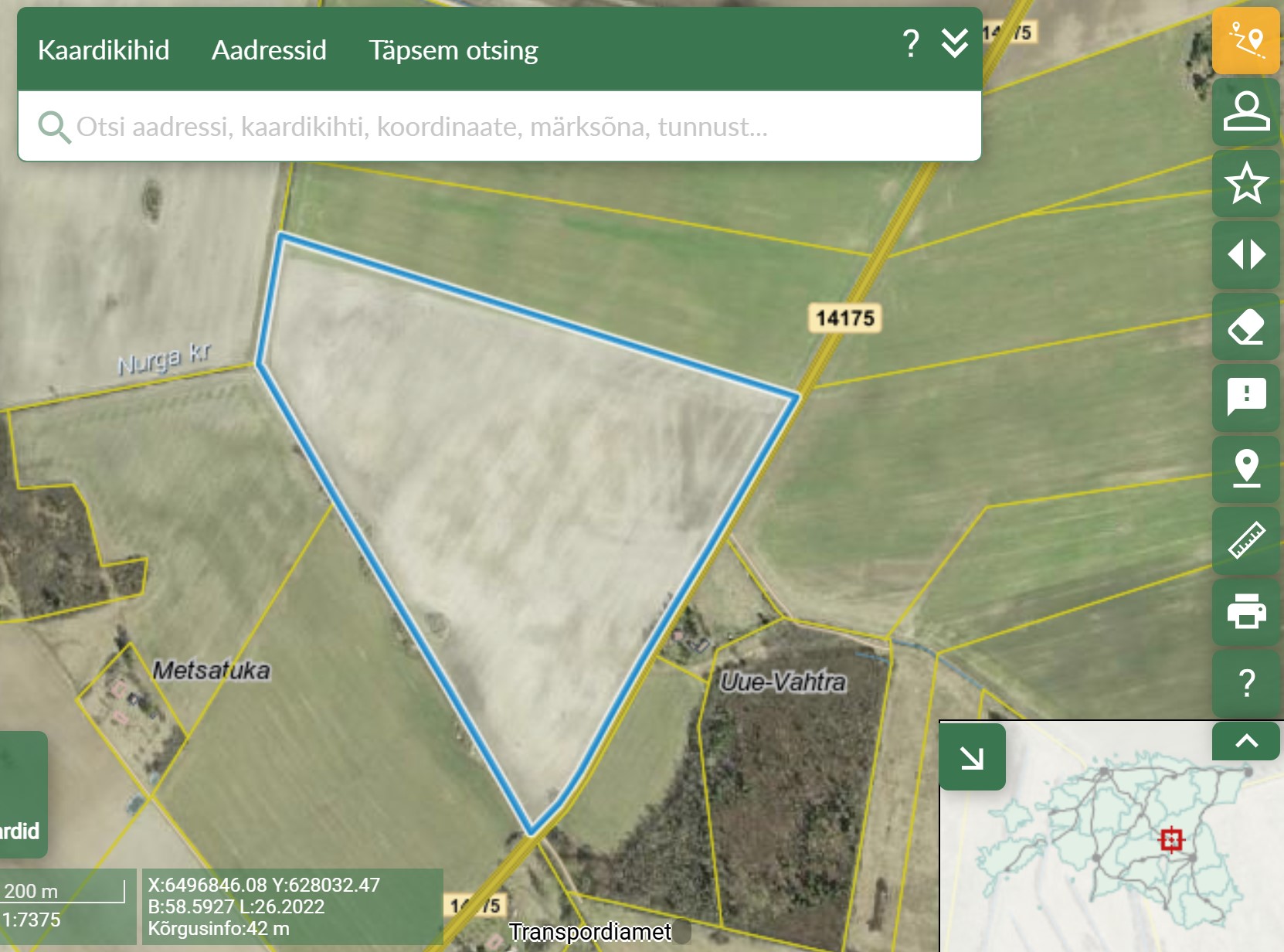Image resolution: width=1284 pixels, height=952 pixels.
Task: Open the feedback report icon
Action: [x=1245, y=397]
